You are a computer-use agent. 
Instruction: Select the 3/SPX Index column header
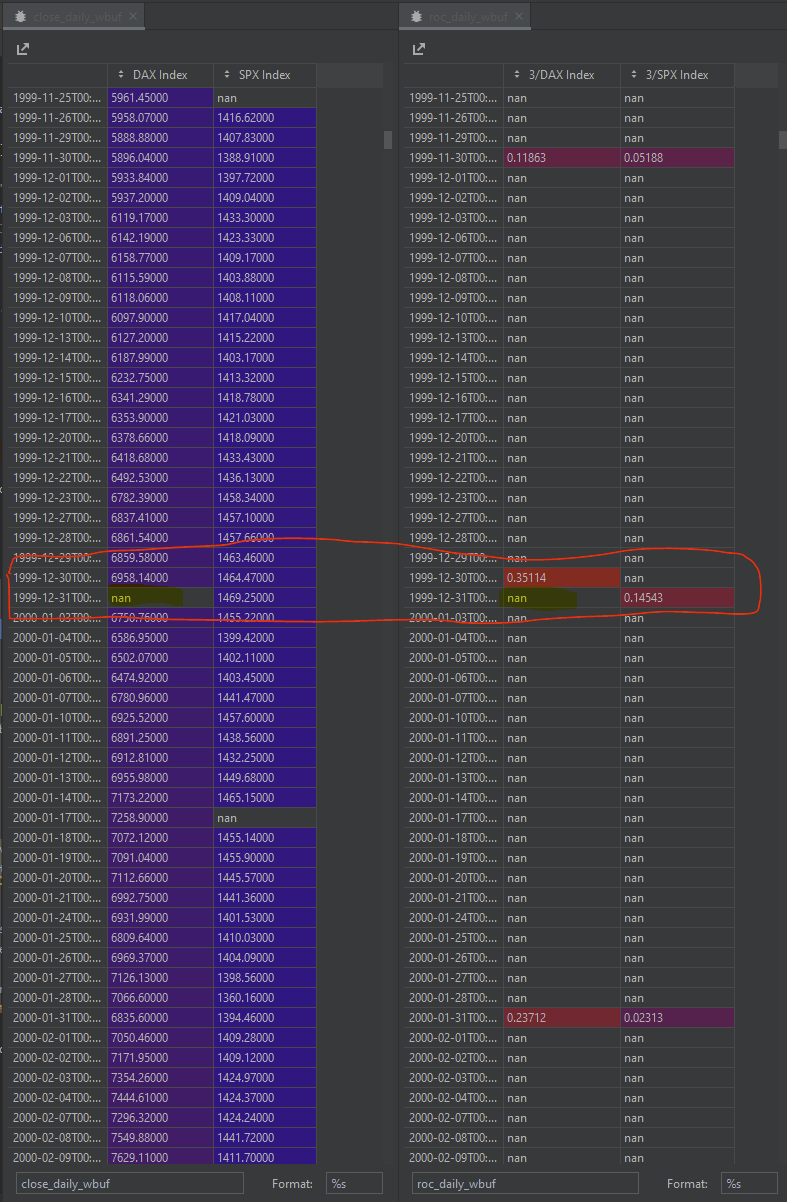coord(677,75)
